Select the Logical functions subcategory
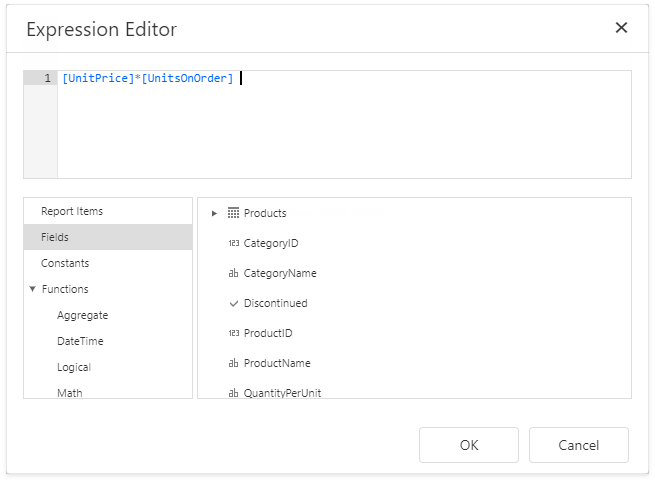Image resolution: width=655 pixels, height=482 pixels. (x=76, y=367)
